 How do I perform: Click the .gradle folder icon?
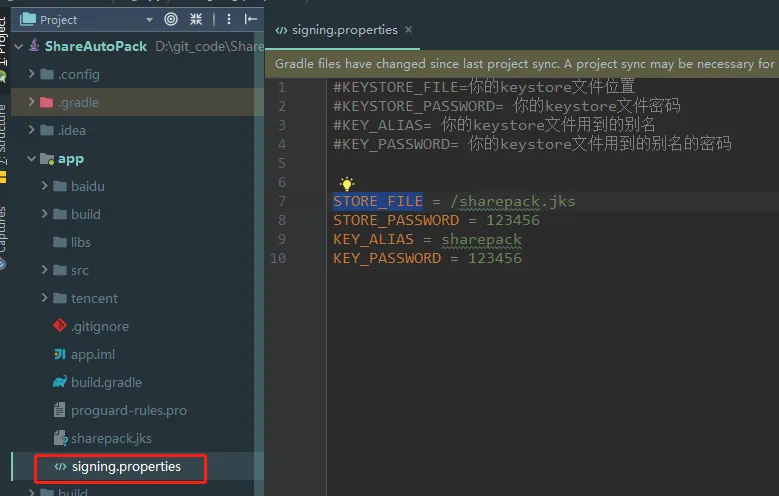46,102
